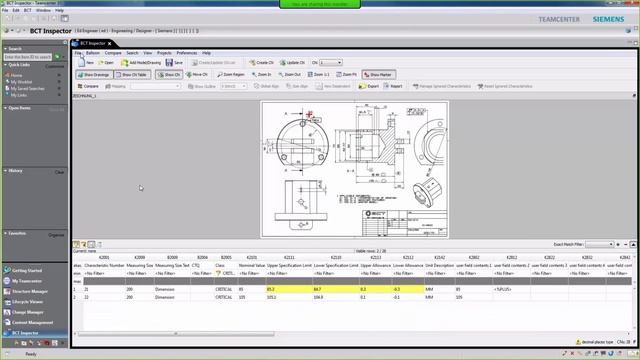Open the inner Compare menu
Screen dimensions: 640x360
(113, 53)
